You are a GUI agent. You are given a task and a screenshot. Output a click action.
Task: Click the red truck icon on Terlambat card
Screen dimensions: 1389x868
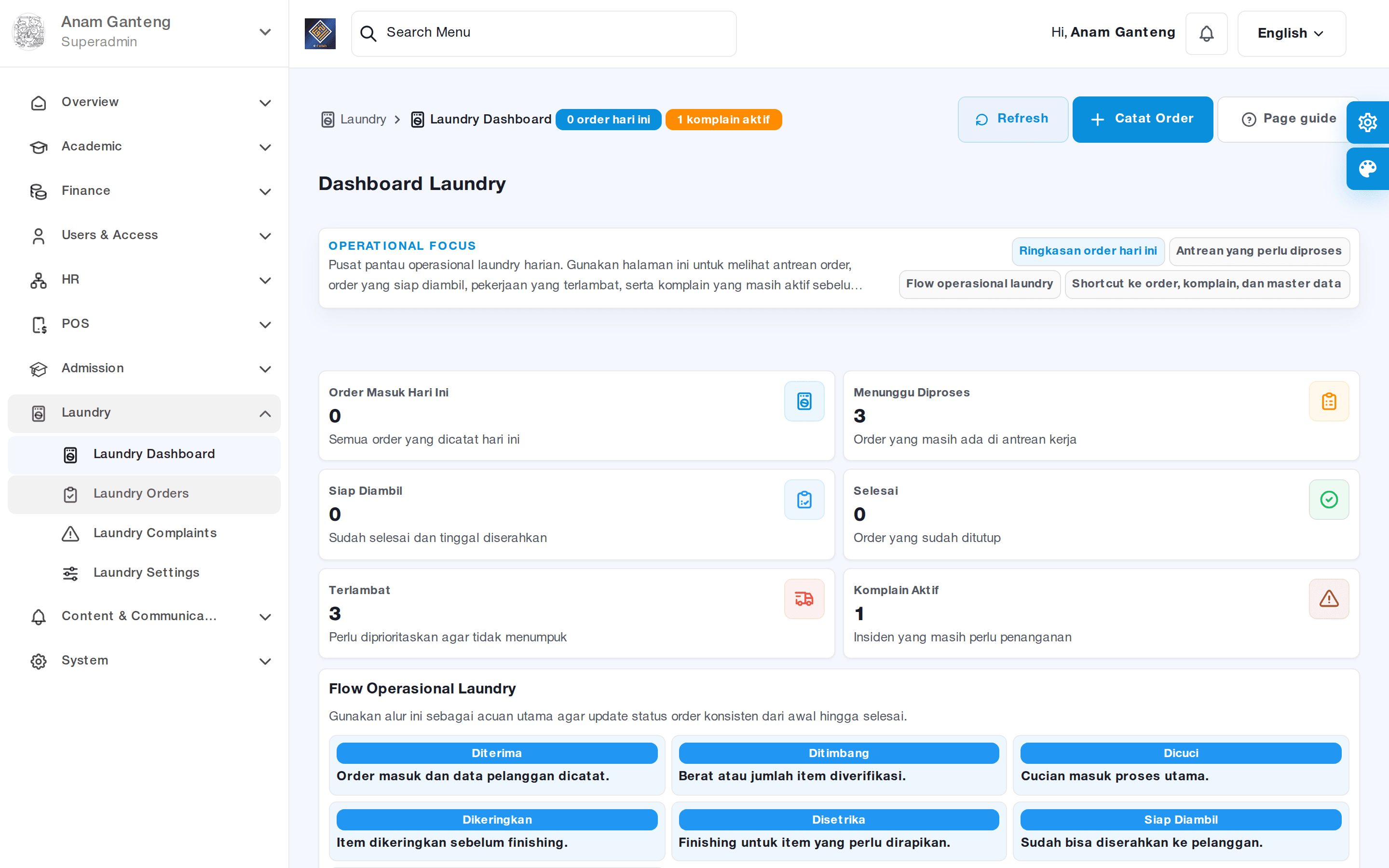point(804,599)
